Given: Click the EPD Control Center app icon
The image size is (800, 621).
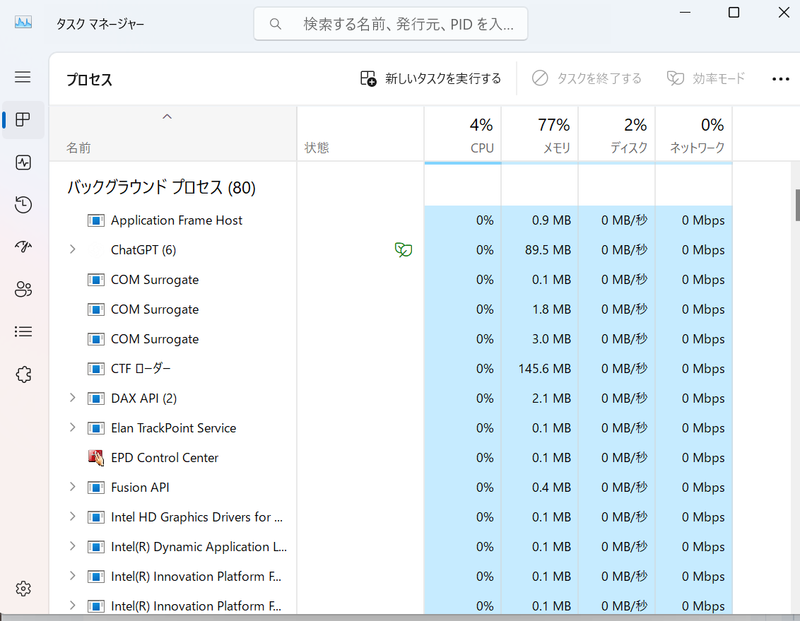Looking at the screenshot, I should click(95, 457).
